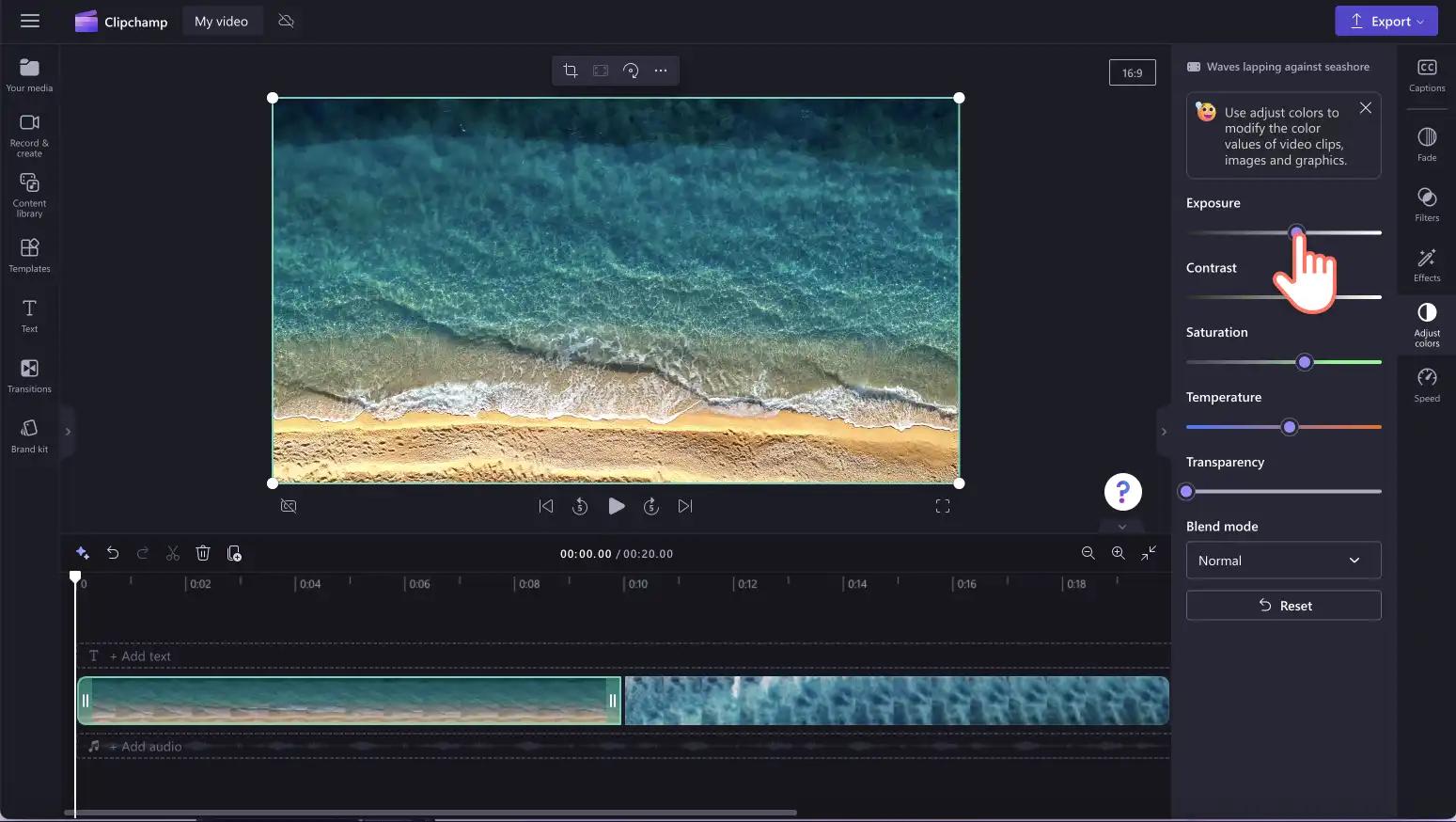
Task: Collapse the right property panel arrow
Action: pos(1164,432)
